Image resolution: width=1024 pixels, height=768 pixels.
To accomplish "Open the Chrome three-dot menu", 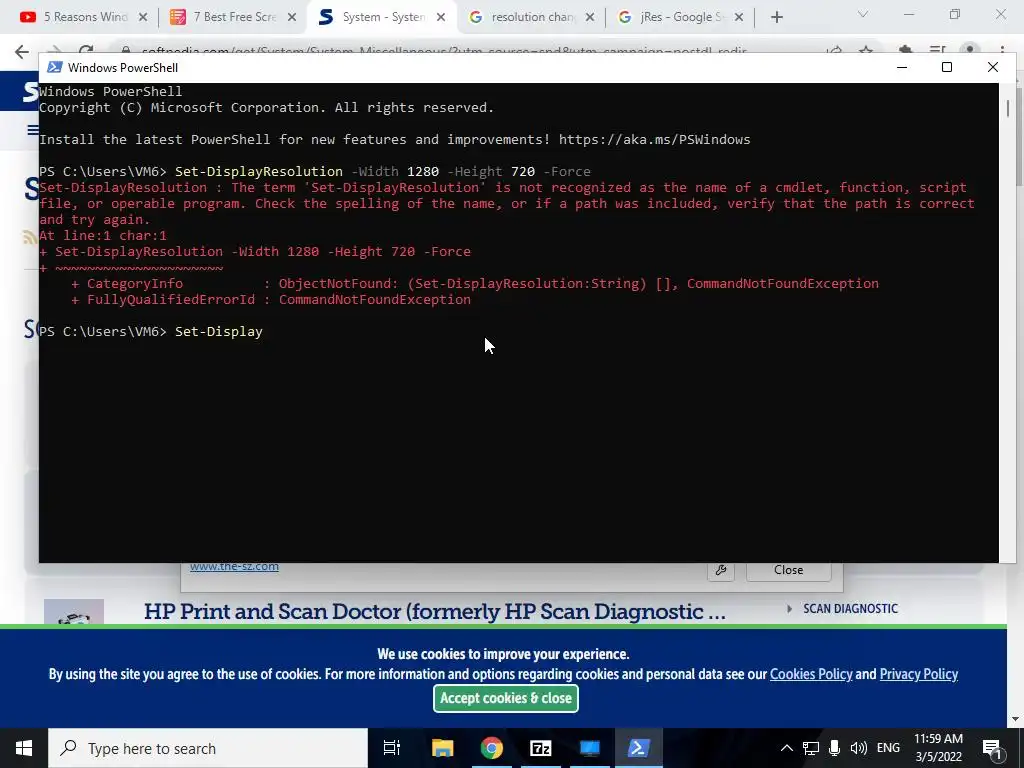I will [1002, 51].
